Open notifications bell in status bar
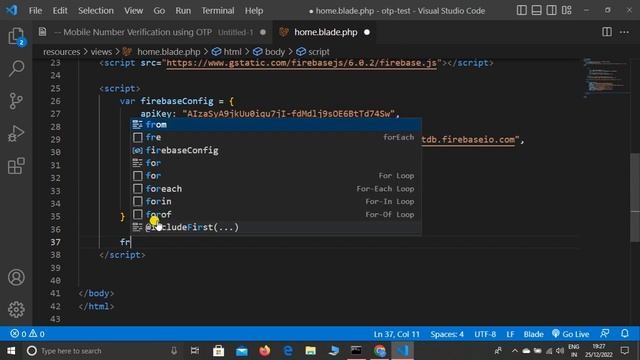Image resolution: width=640 pixels, height=360 pixels. click(625, 334)
